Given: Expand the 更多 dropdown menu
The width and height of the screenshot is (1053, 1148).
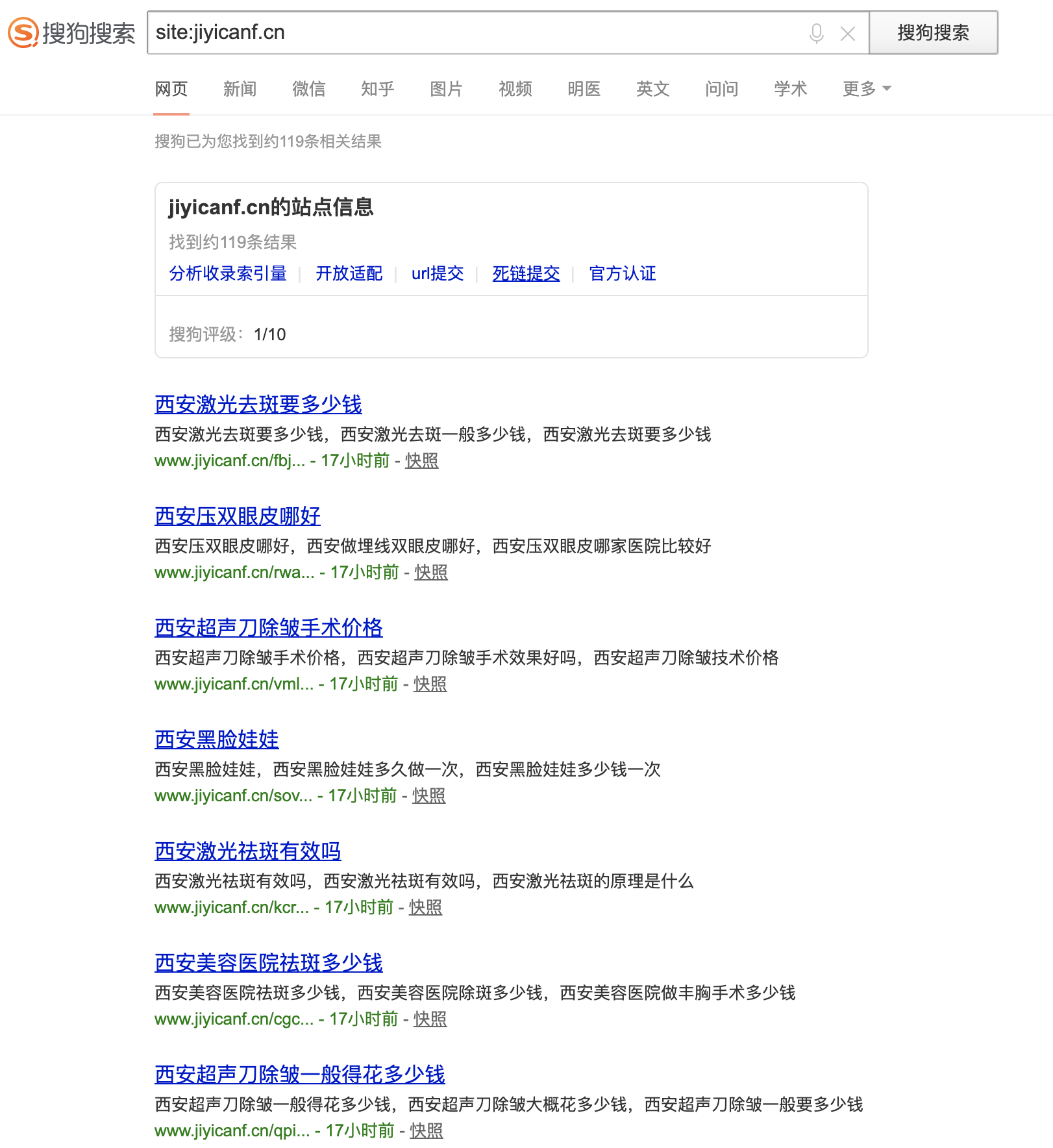Looking at the screenshot, I should pos(867,89).
